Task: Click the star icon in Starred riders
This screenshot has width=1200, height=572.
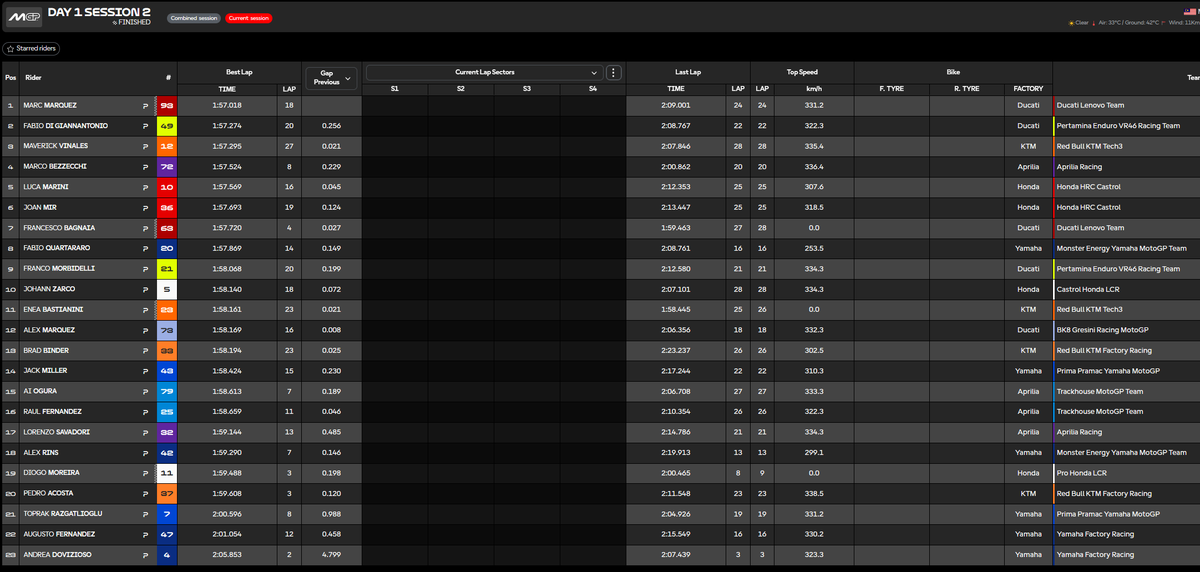Action: click(11, 48)
